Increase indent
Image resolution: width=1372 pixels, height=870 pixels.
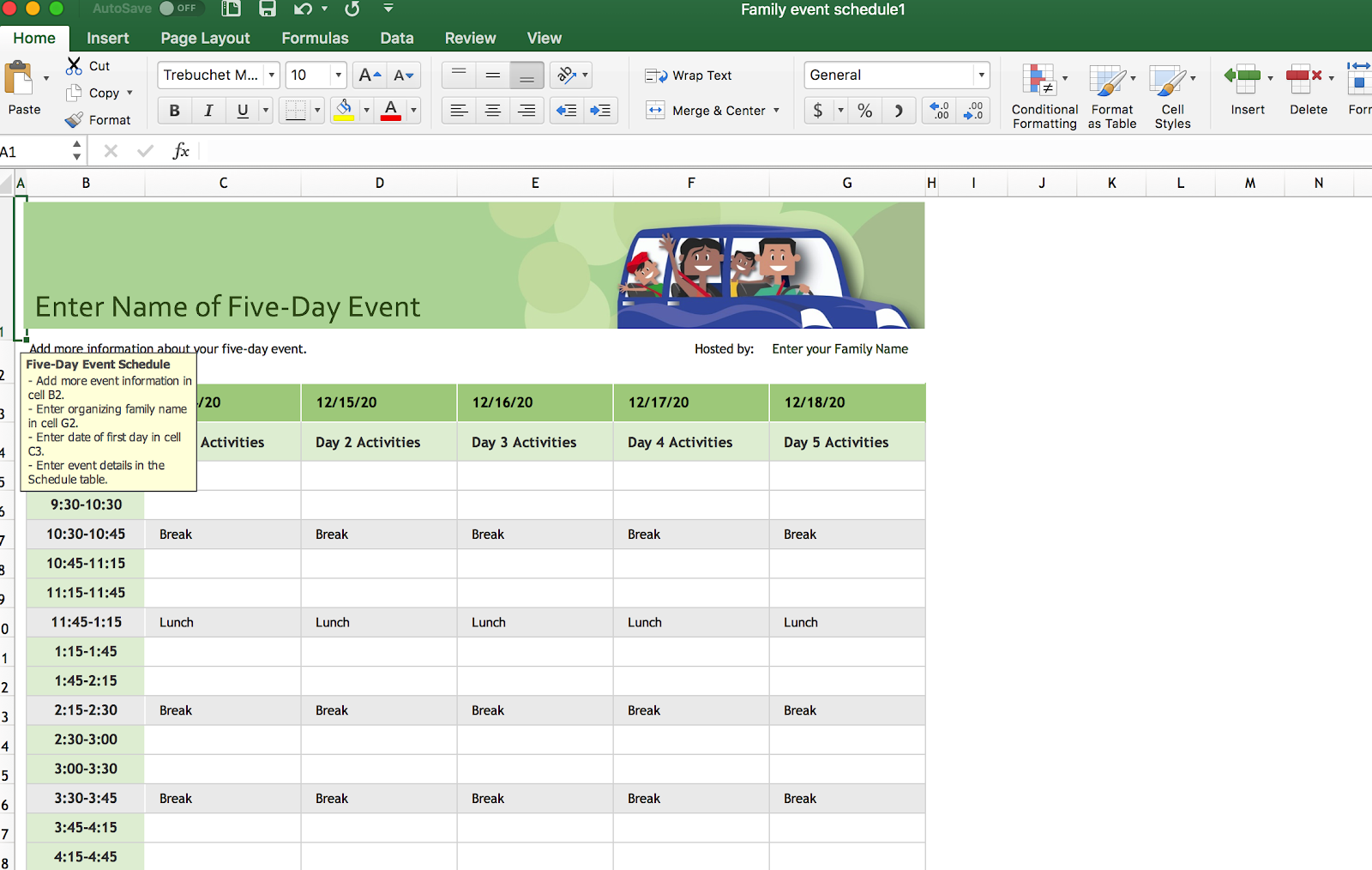tap(601, 111)
